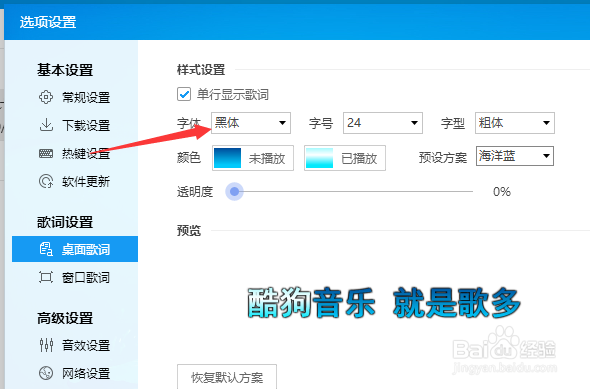Click the 歌词设置 section heading

[x=65, y=222]
